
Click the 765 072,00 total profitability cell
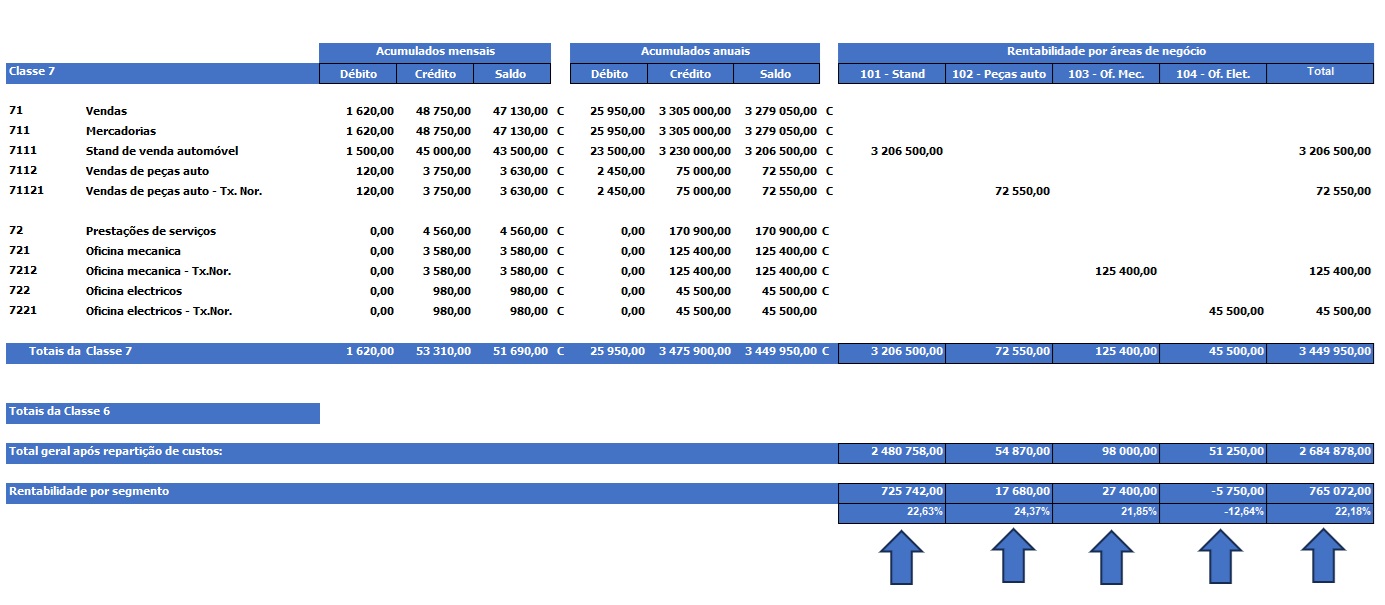(1320, 492)
